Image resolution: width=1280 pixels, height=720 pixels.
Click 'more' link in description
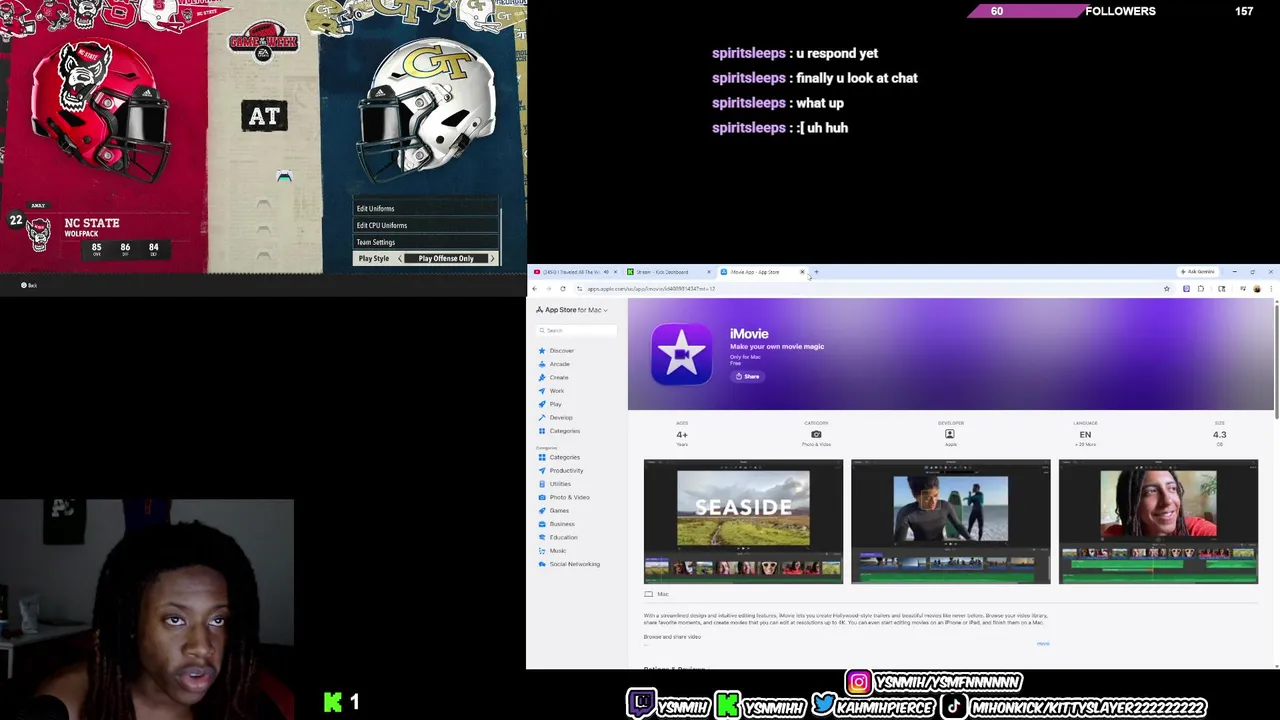pos(1043,644)
